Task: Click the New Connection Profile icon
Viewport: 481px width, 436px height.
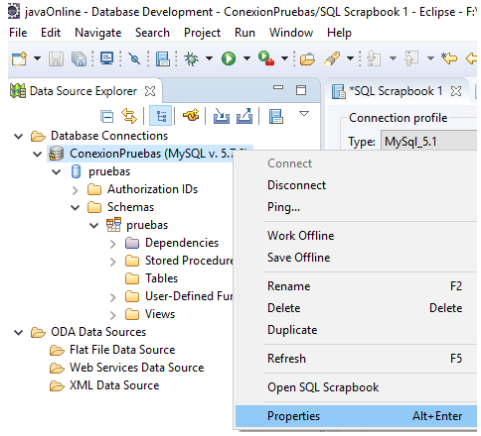Action: coord(191,116)
